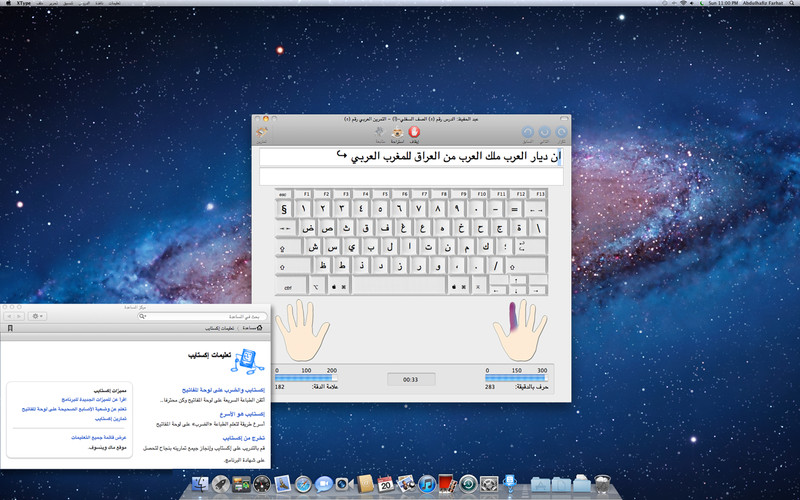Click the 00:33 timer display
The image size is (800, 500).
click(411, 380)
